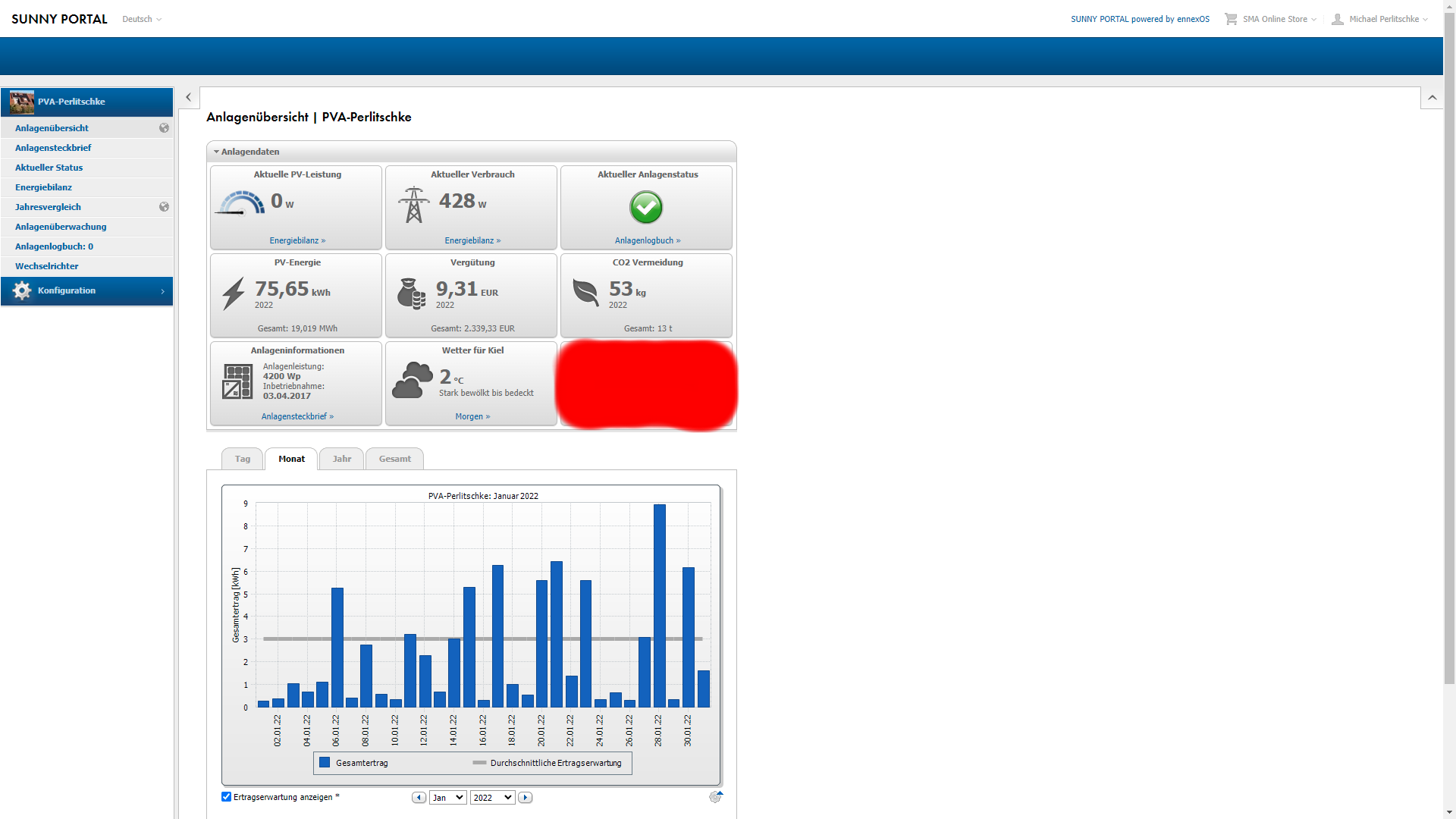1456x819 pixels.
Task: Switch to the Tag chart tab
Action: coord(242,459)
